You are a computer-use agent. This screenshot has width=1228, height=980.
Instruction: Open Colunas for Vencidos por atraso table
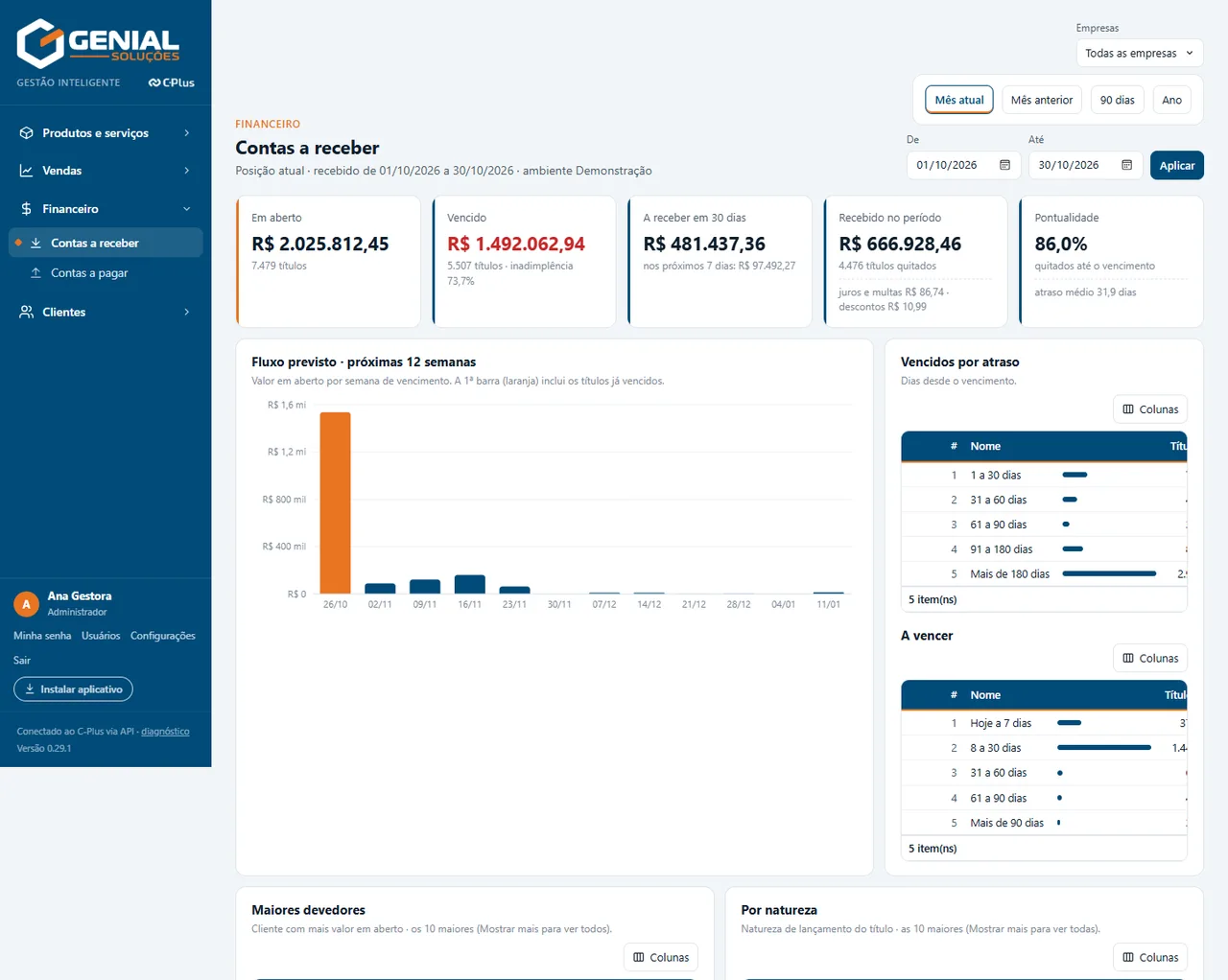1150,409
